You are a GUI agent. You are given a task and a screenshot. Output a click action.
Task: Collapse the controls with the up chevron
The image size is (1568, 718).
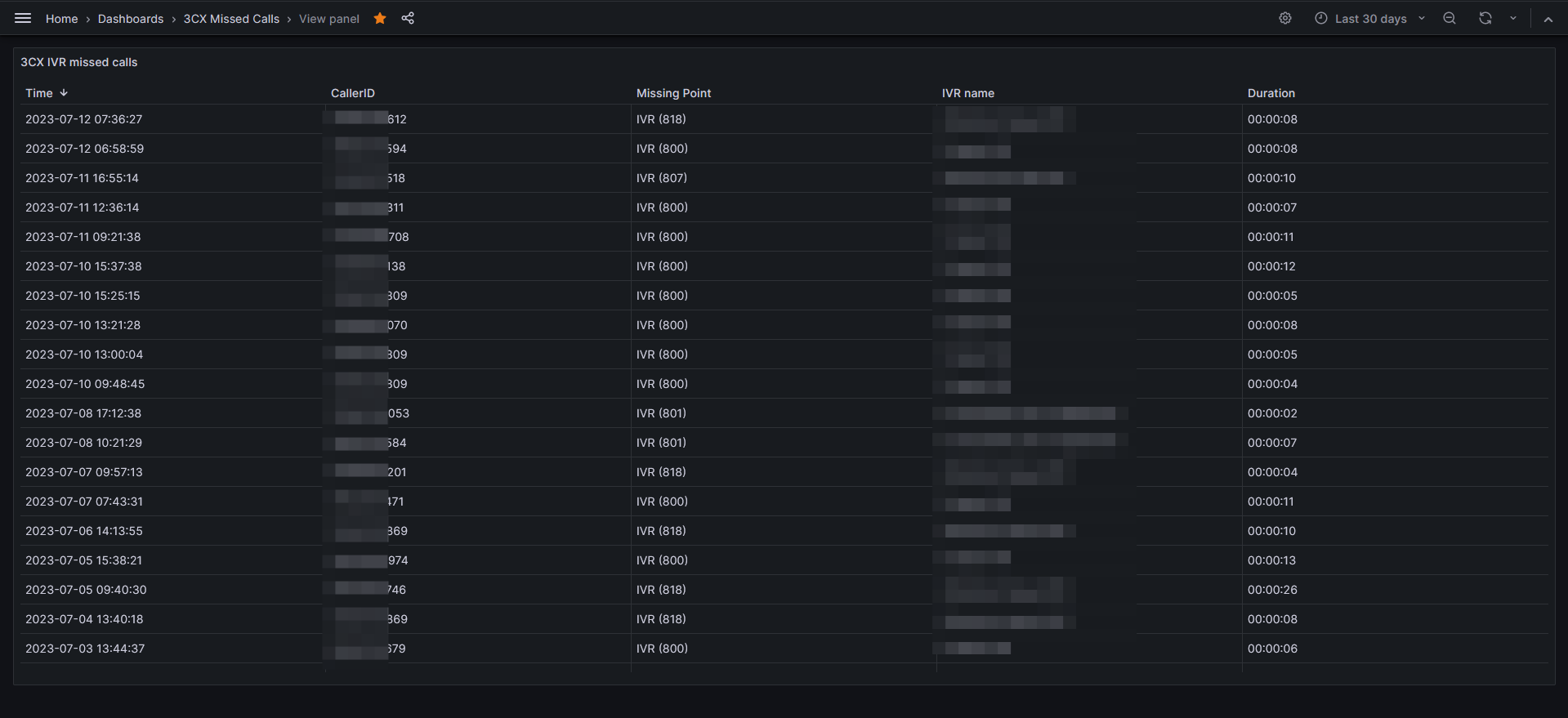click(1548, 18)
